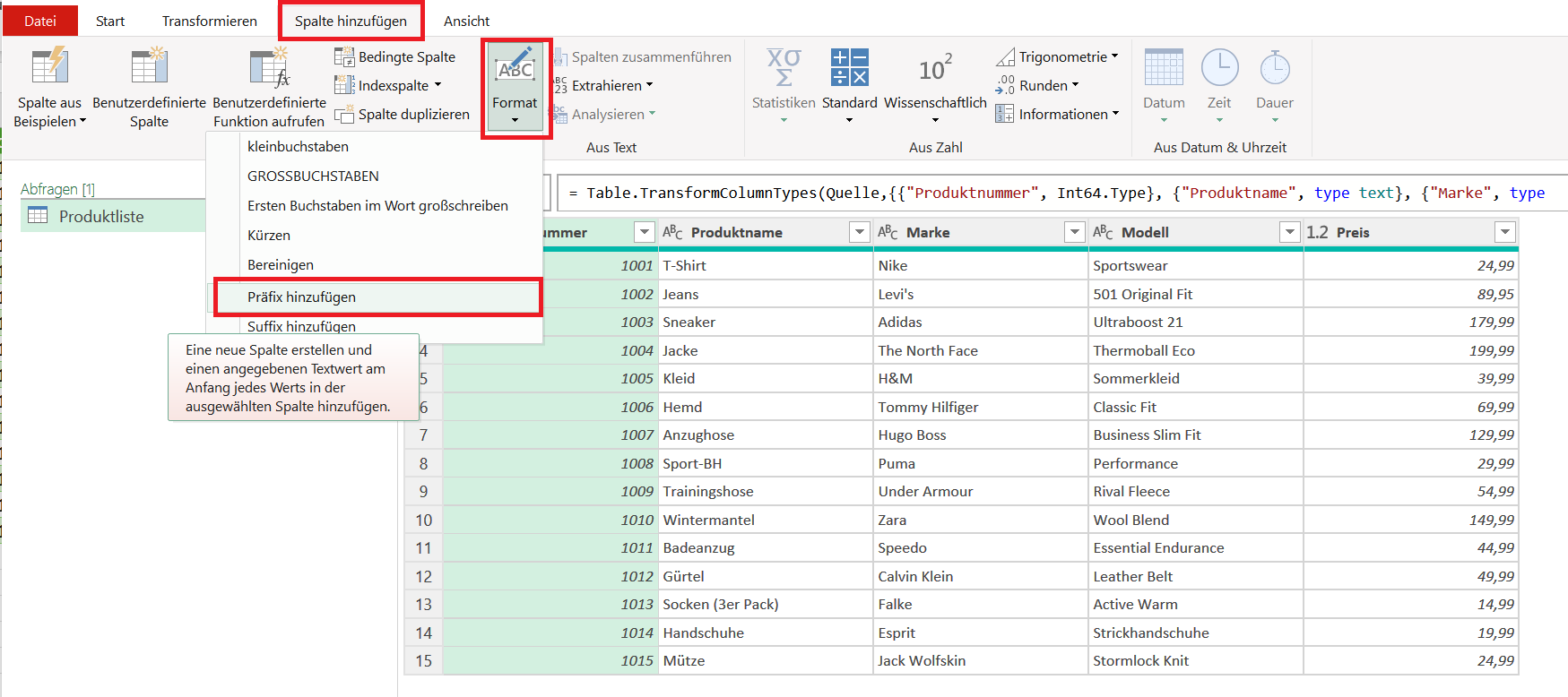Screen dimensions: 1568x697
Task: Open the Wissenschaftlich power-of-ten icon
Action: point(935,67)
